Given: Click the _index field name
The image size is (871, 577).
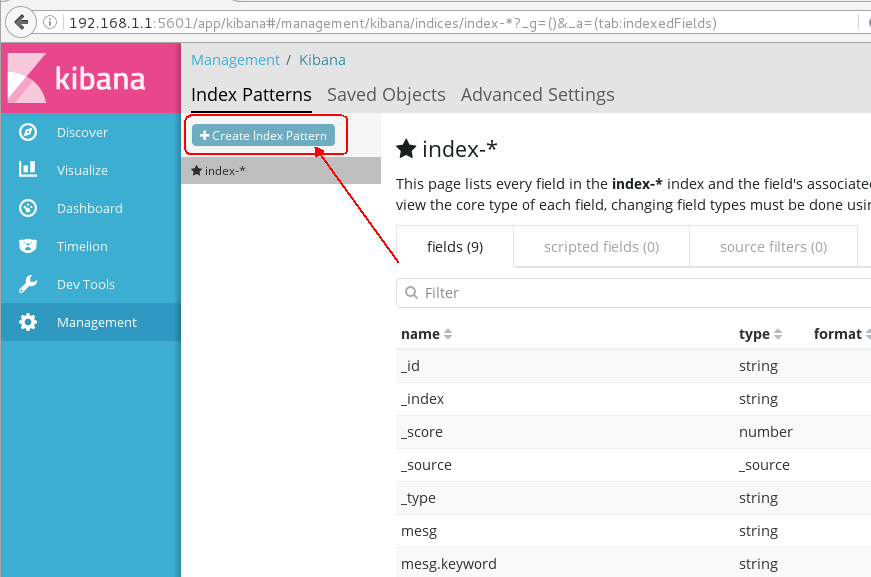Looking at the screenshot, I should [x=422, y=399].
